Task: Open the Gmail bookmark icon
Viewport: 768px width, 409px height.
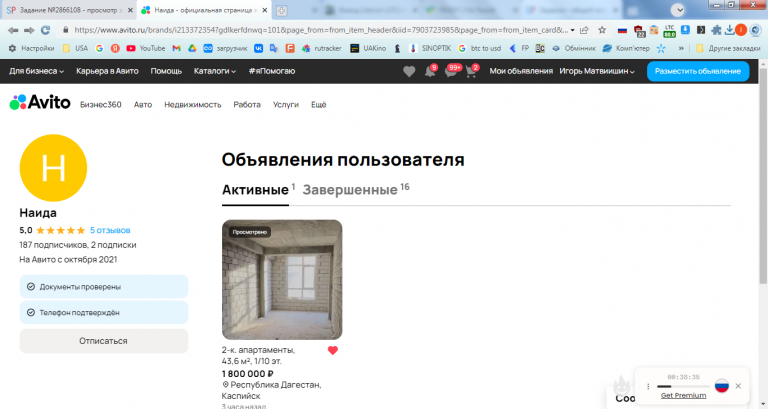Action: click(176, 48)
